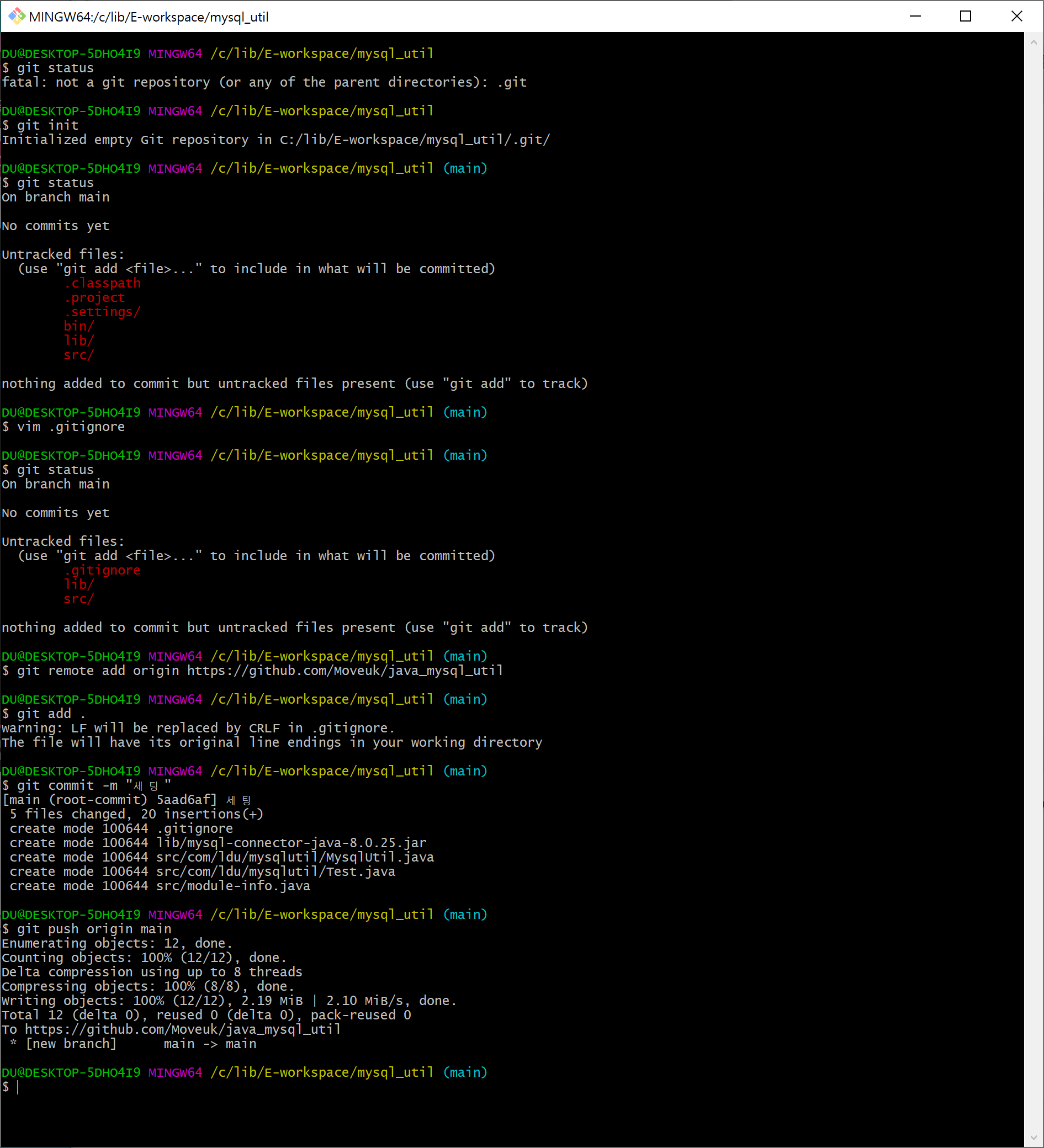1044x1148 pixels.
Task: Select the git push origin main command text
Action: click(x=93, y=929)
